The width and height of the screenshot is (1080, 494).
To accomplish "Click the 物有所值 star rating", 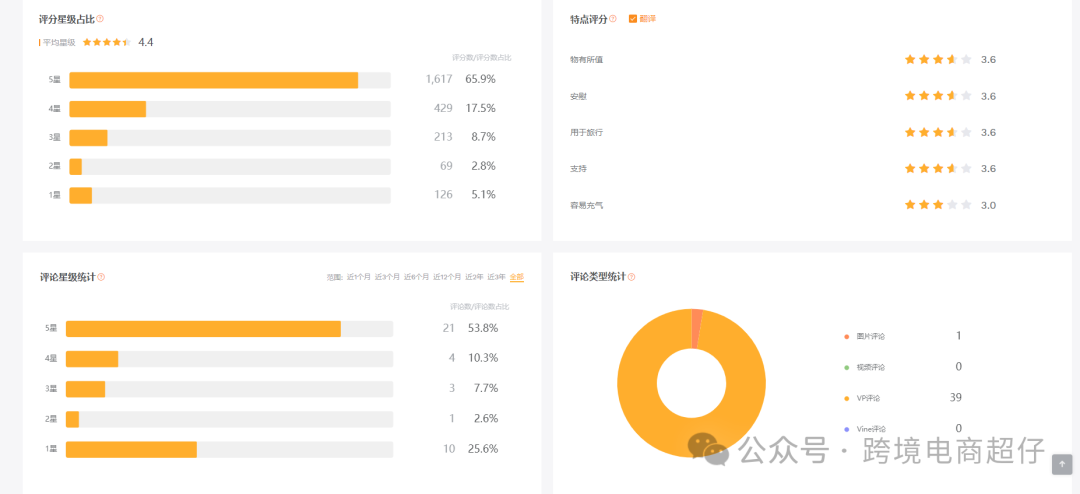I will click(937, 60).
